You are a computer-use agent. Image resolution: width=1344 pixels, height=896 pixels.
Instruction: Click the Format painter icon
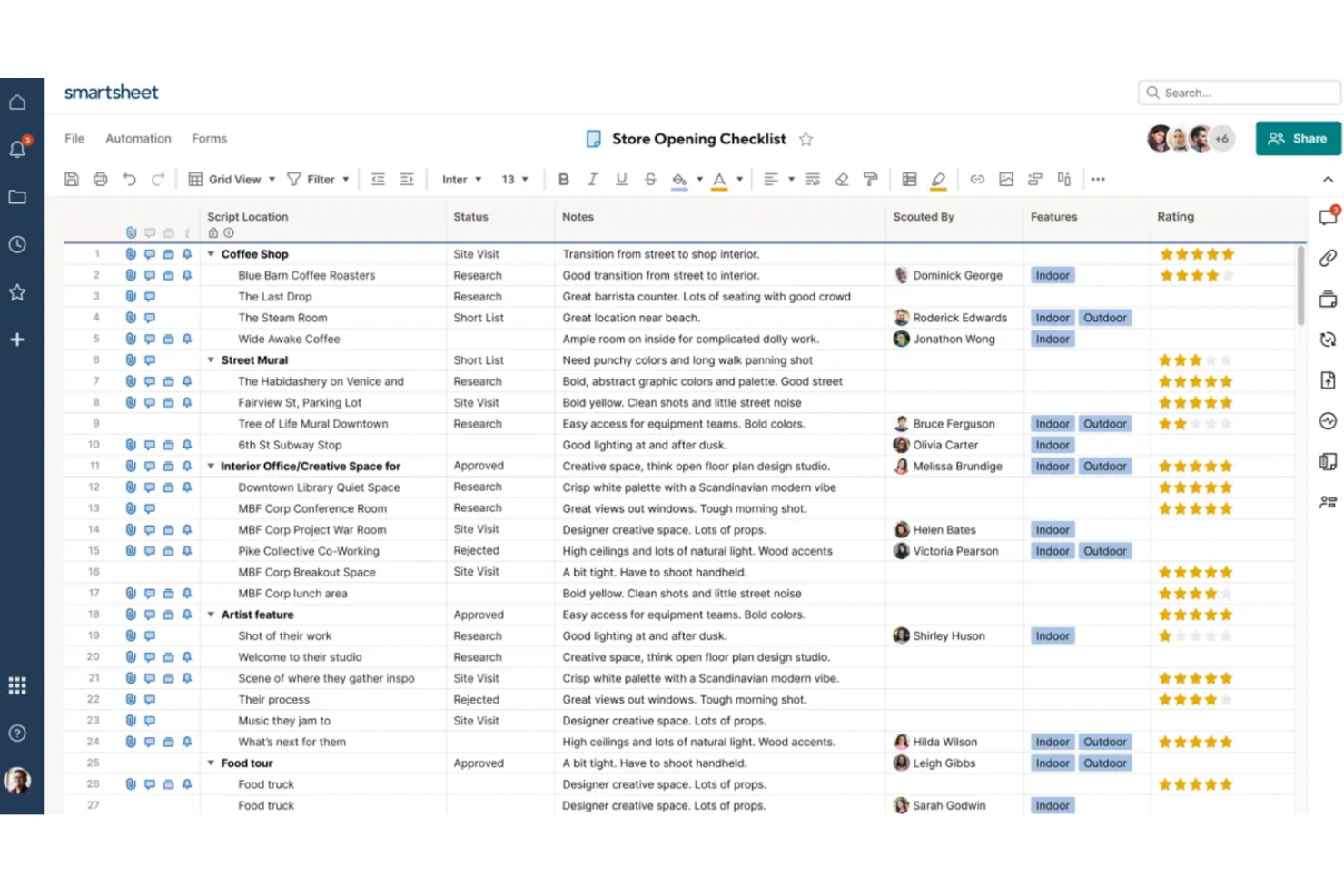pos(870,180)
